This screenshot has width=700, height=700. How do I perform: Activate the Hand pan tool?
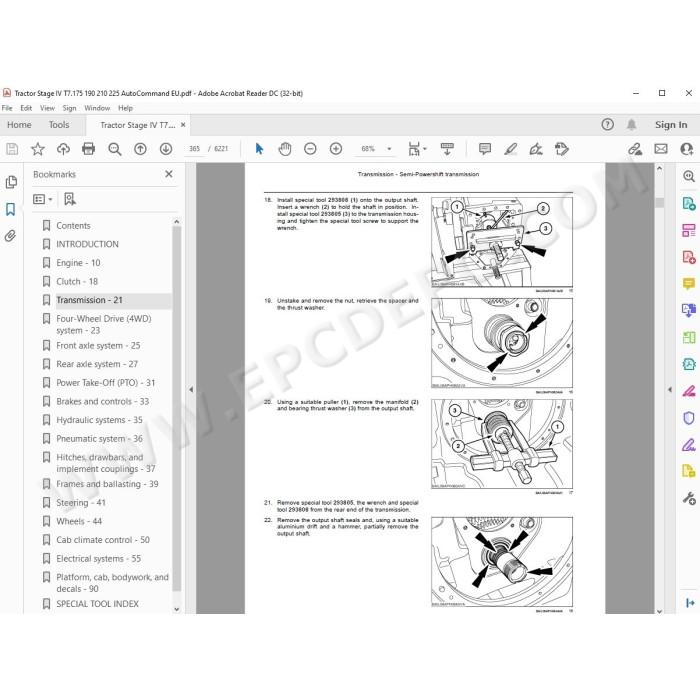(x=284, y=149)
